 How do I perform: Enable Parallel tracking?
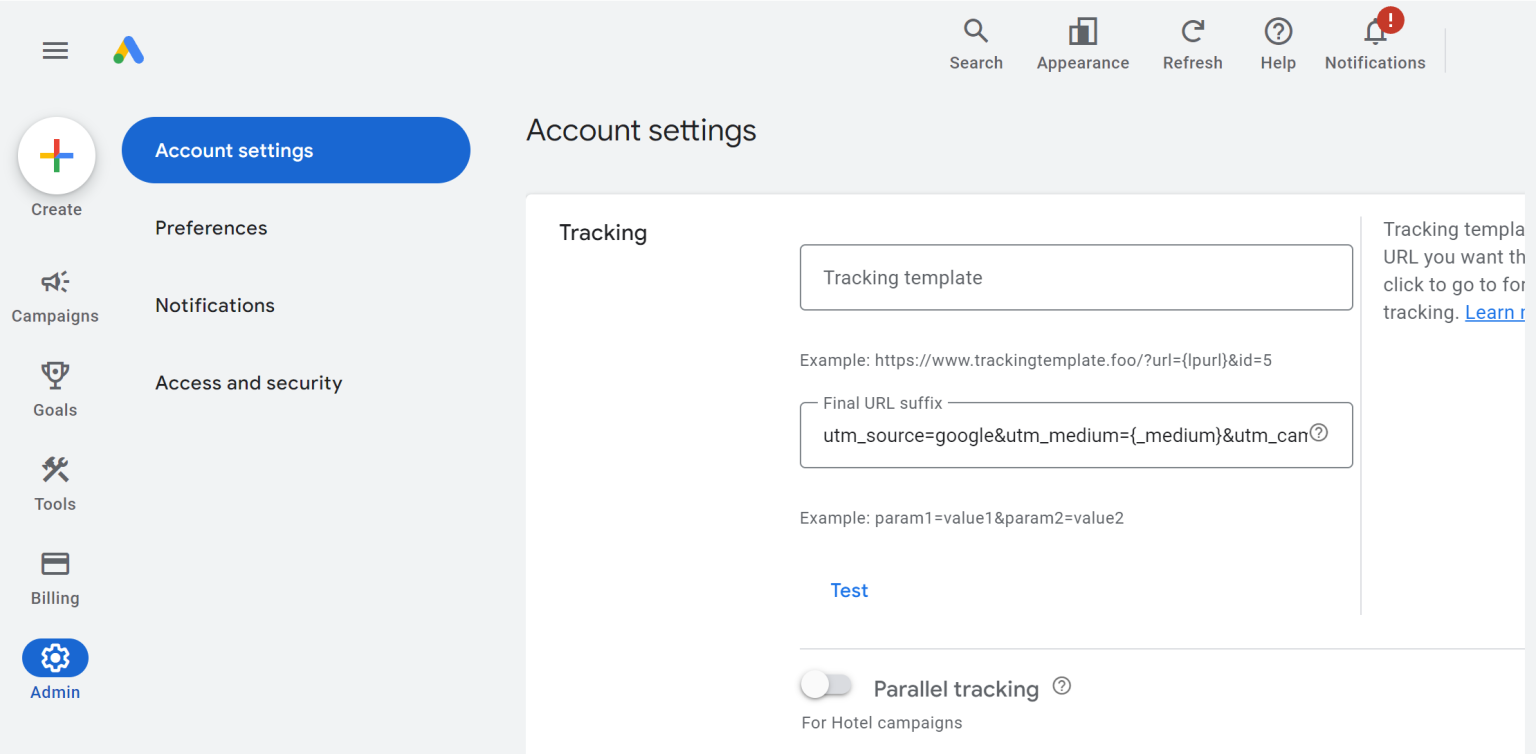[827, 684]
